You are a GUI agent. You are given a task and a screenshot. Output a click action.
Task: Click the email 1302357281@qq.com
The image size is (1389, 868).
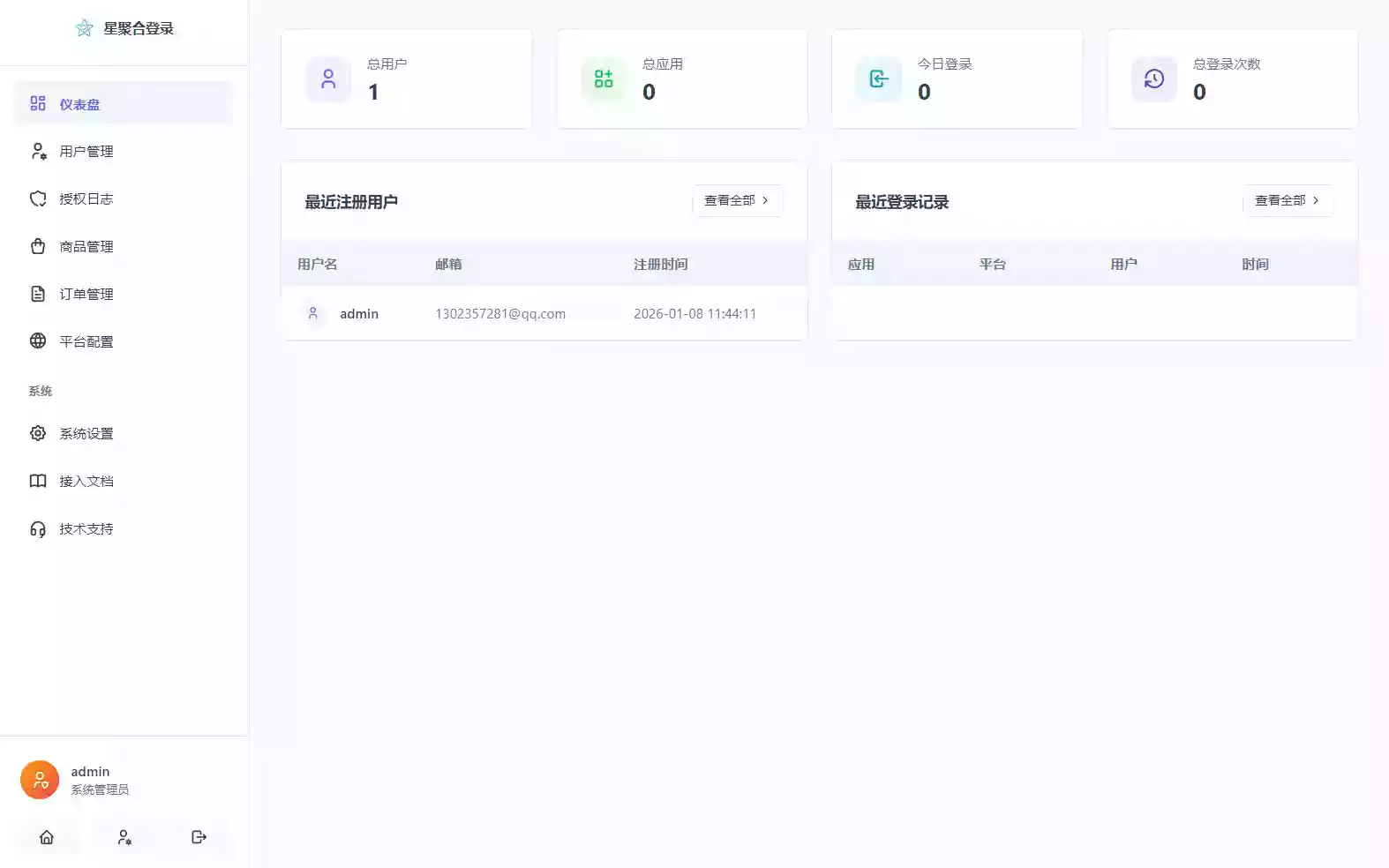click(x=500, y=314)
